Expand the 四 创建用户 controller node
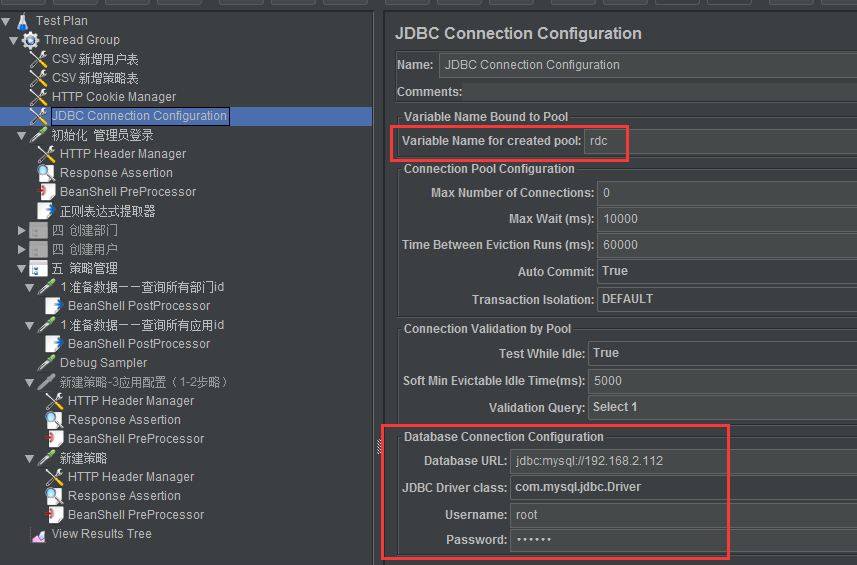Image resolution: width=857 pixels, height=565 pixels. click(x=22, y=250)
